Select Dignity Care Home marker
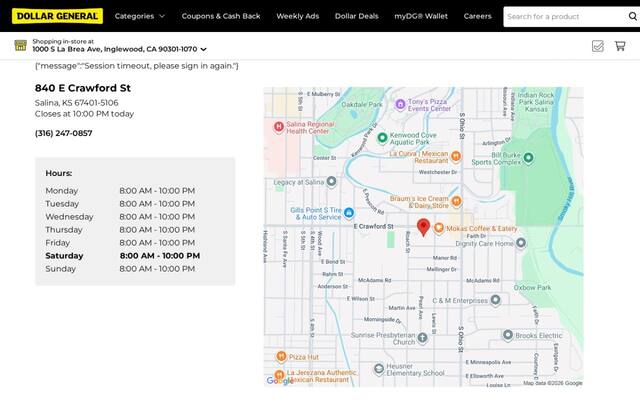This screenshot has height=400, width=640. click(521, 243)
